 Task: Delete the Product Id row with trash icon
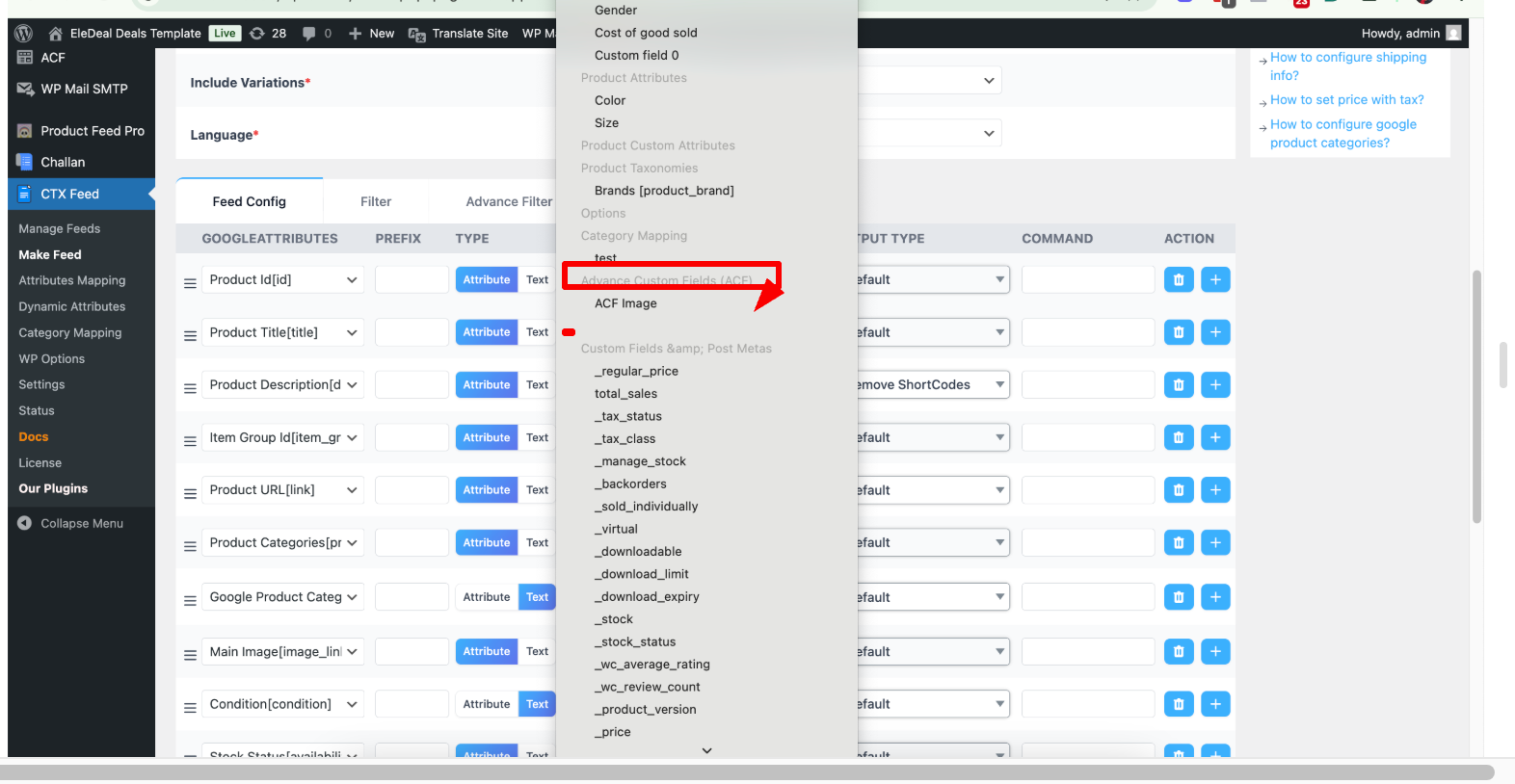click(1179, 279)
